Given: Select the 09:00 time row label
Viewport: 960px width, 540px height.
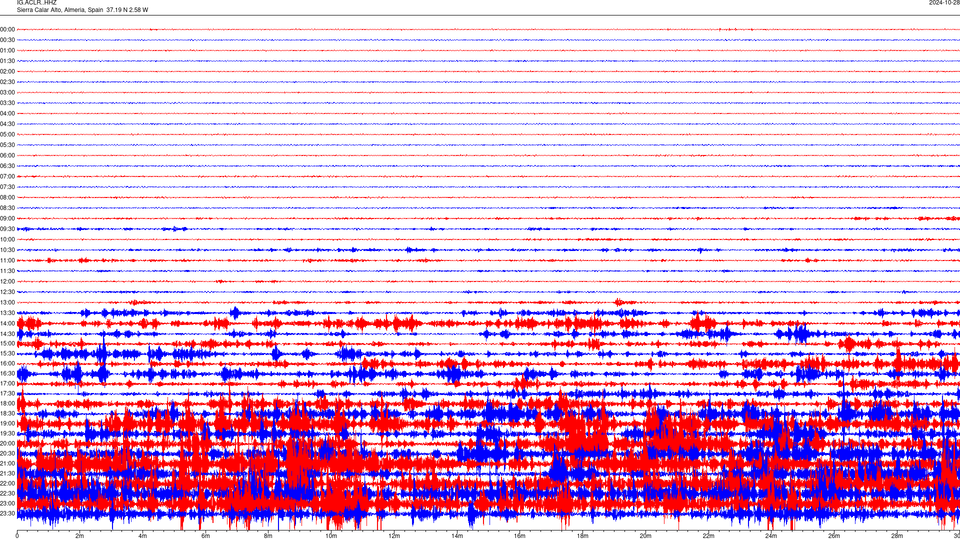Looking at the screenshot, I should (7, 219).
